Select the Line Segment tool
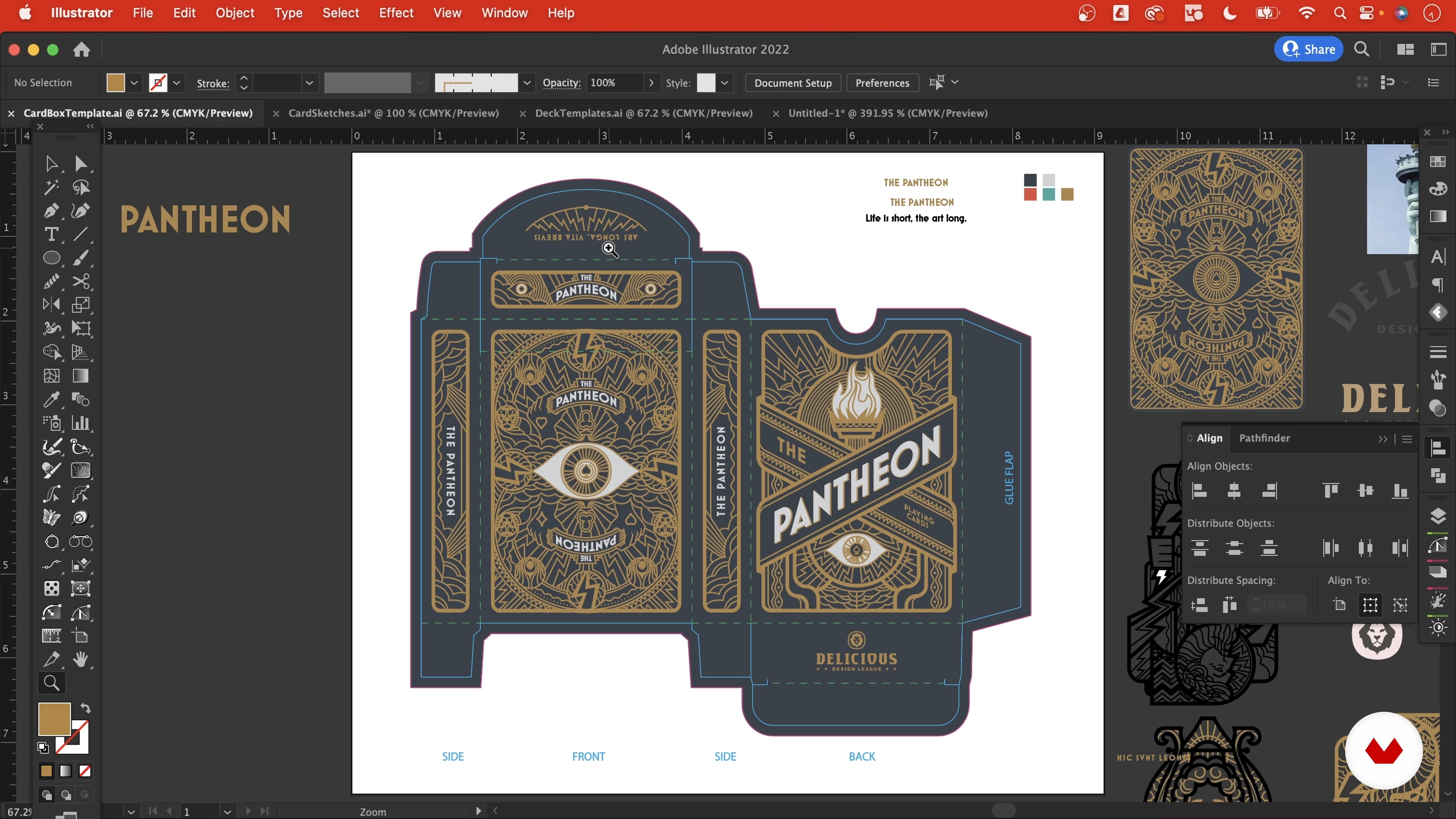The height and width of the screenshot is (819, 1456). 81,234
